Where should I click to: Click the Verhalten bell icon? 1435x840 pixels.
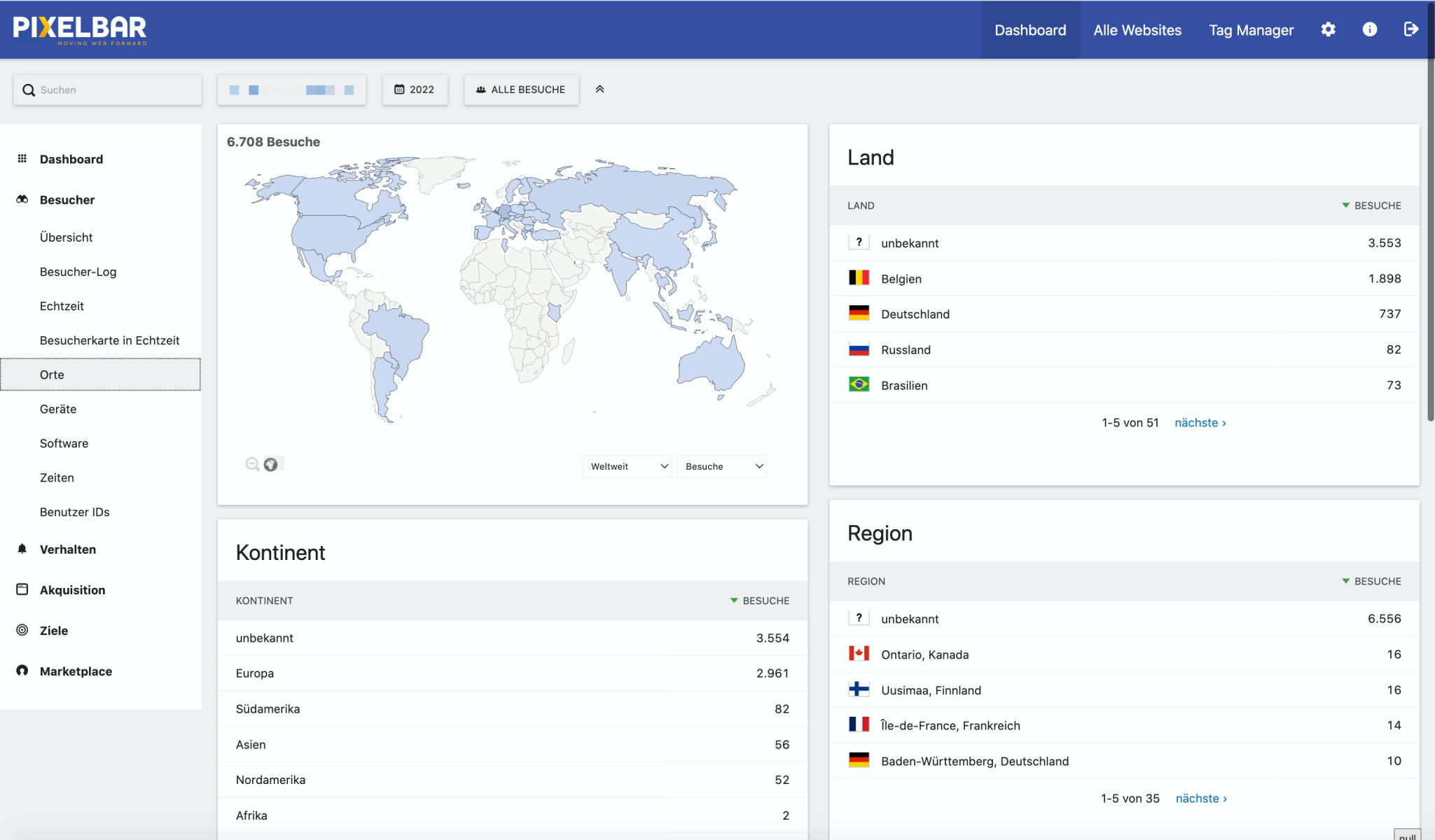(22, 549)
